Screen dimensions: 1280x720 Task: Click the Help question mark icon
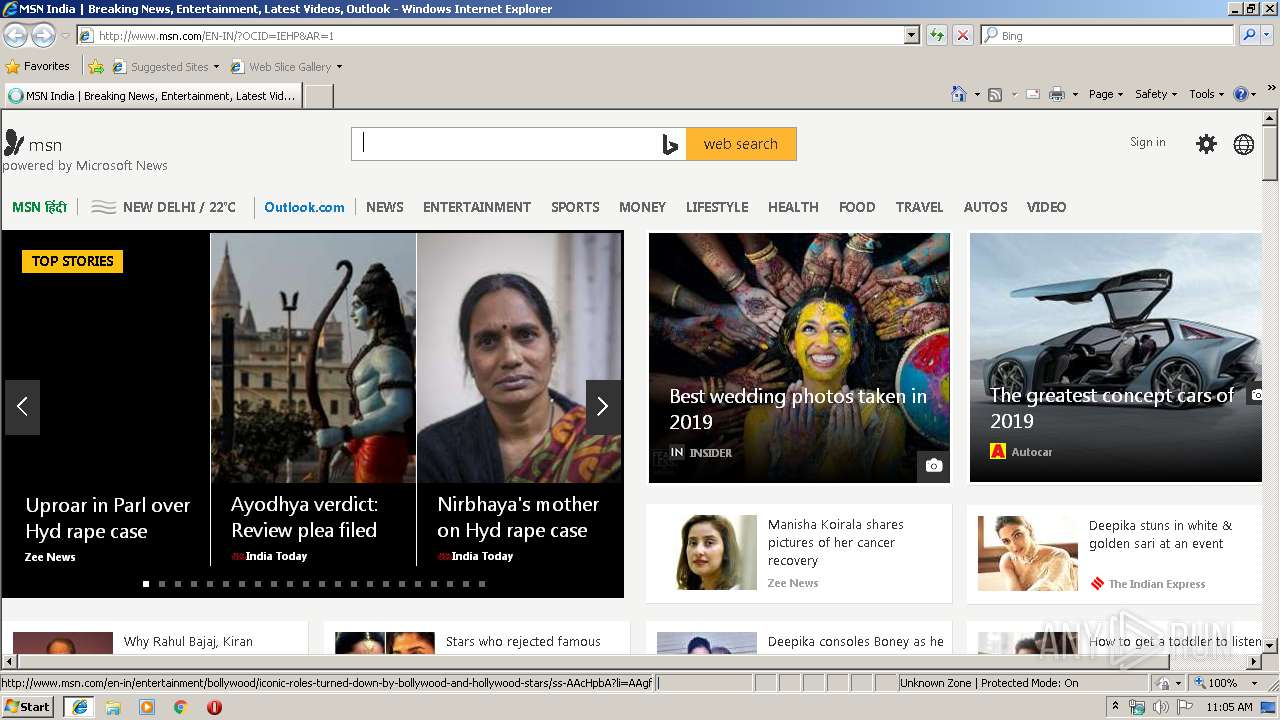(1241, 94)
